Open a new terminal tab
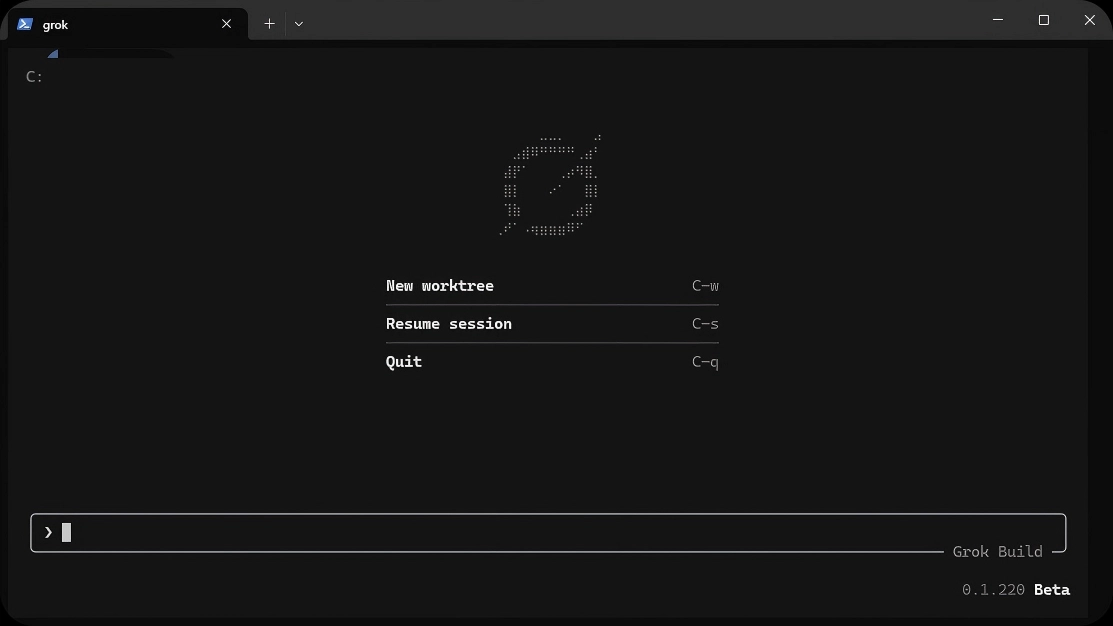The height and width of the screenshot is (626, 1113). pyautogui.click(x=269, y=24)
